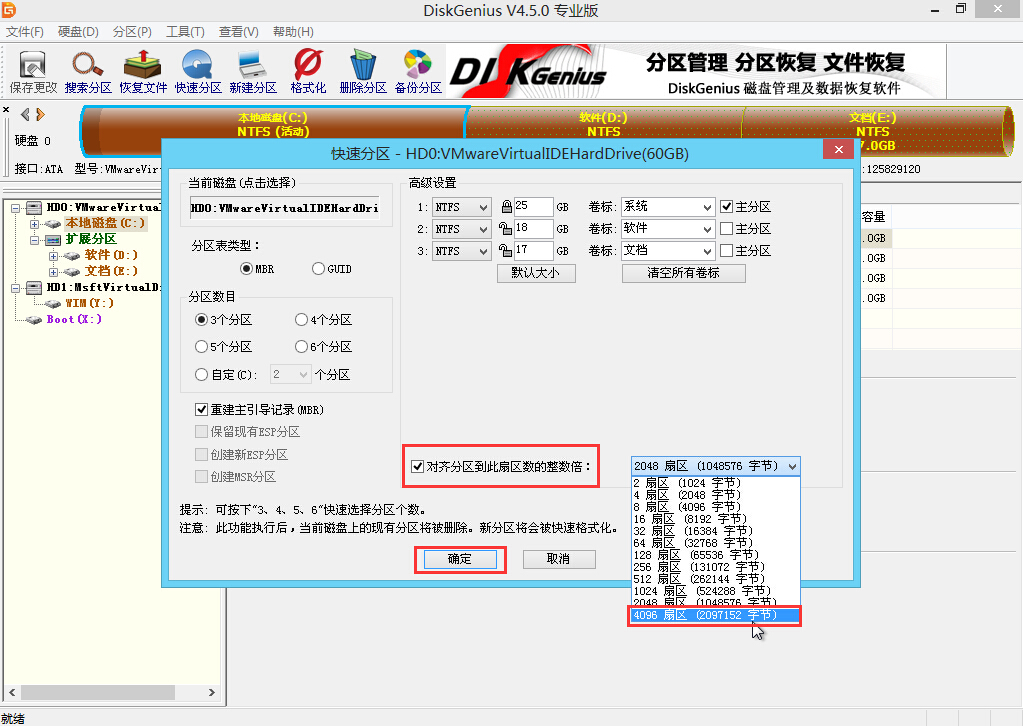Click the 清空所有卷标 button

pos(683,272)
